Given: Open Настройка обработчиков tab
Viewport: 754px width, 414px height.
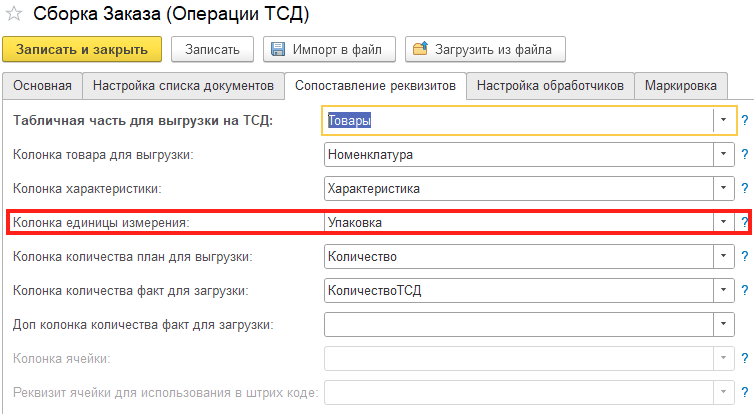Looking at the screenshot, I should (550, 86).
